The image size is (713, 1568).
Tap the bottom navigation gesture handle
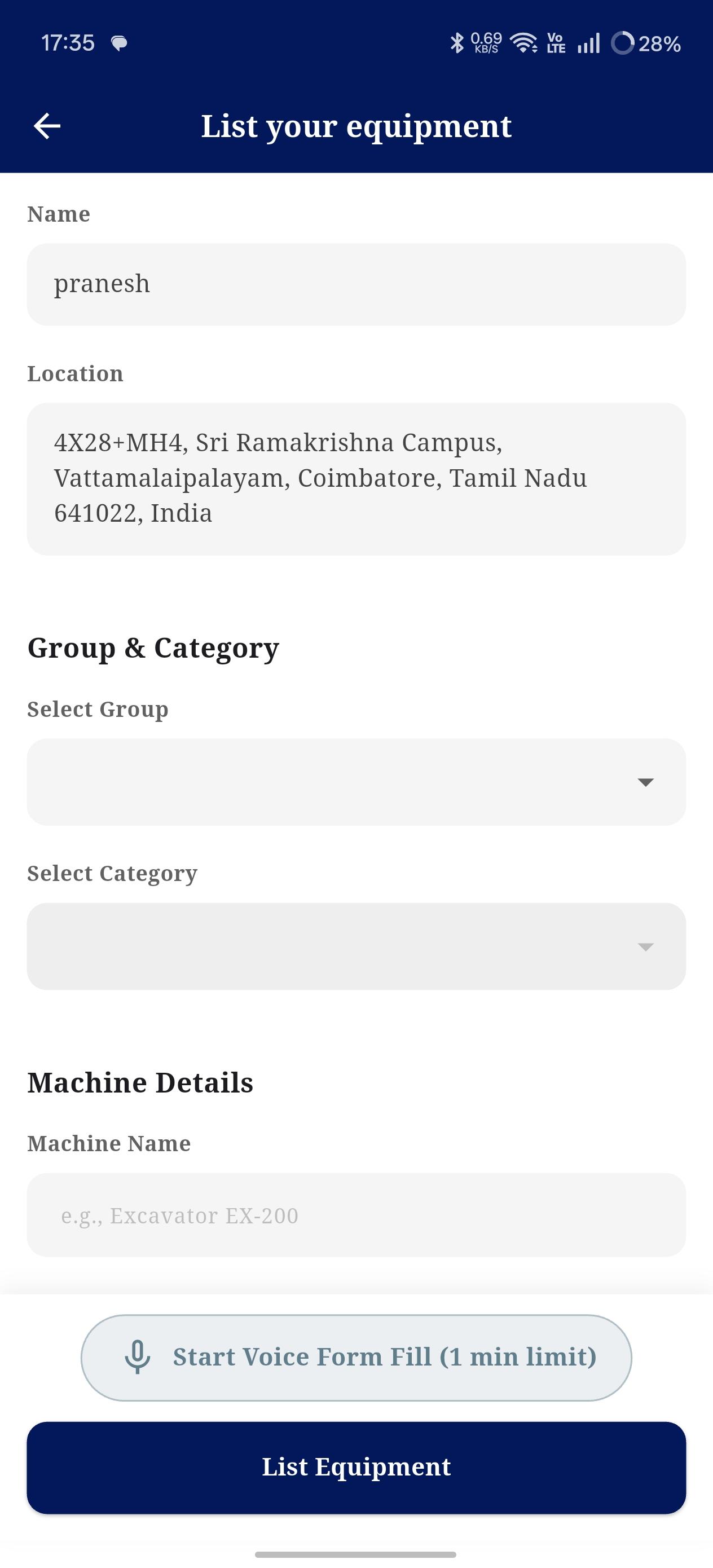pos(355,1554)
